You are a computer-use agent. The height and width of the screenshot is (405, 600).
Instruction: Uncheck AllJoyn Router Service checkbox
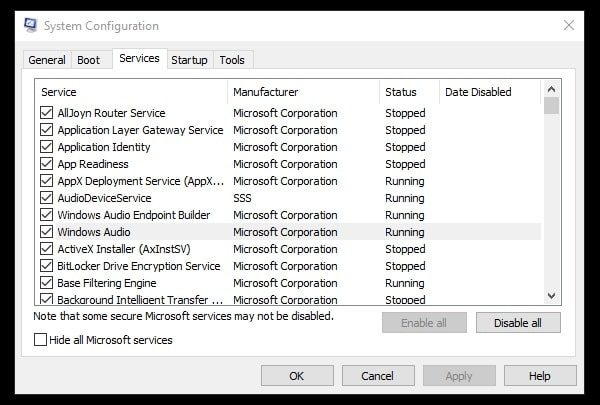coord(46,113)
